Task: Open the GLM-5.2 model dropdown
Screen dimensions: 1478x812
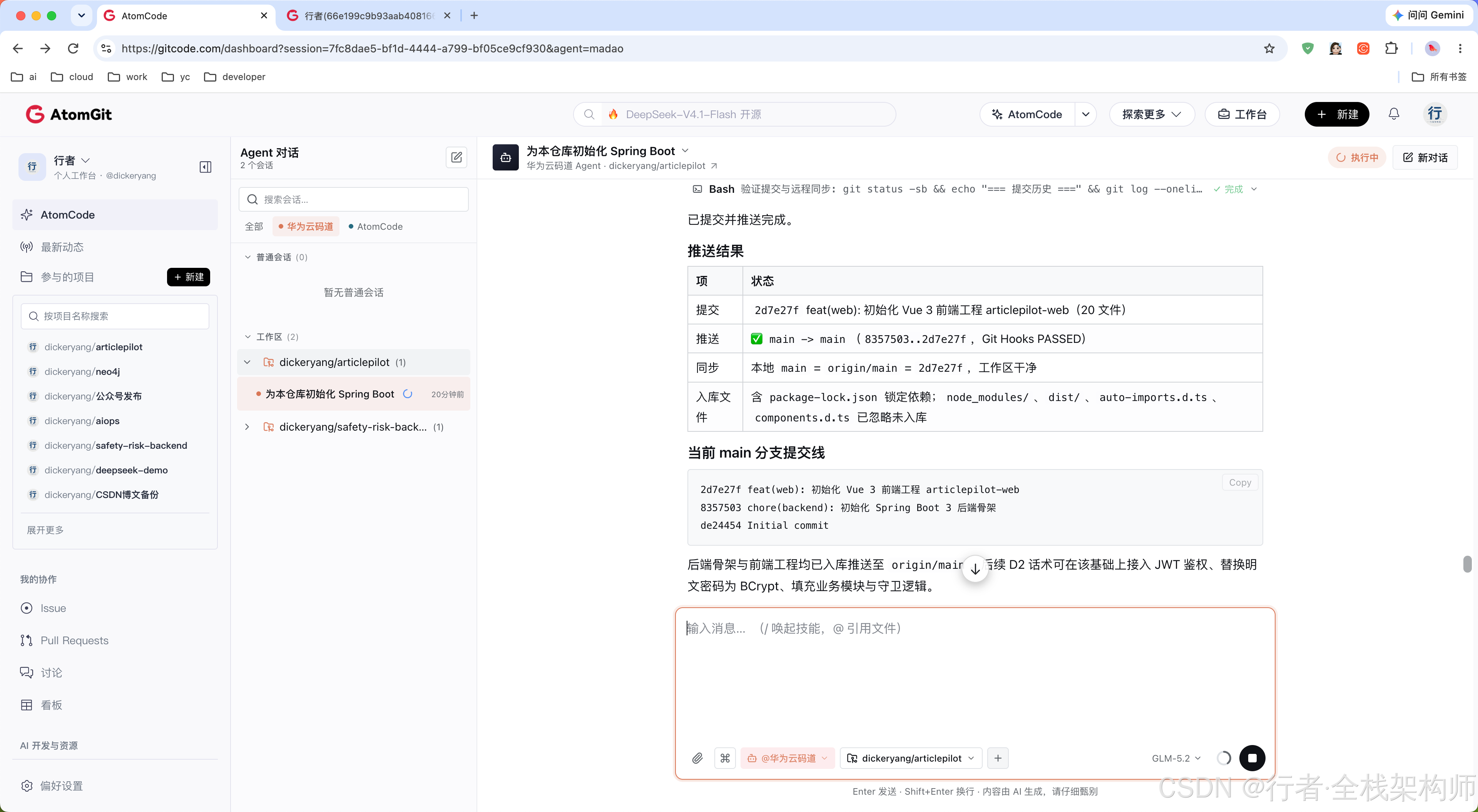Action: point(1175,758)
